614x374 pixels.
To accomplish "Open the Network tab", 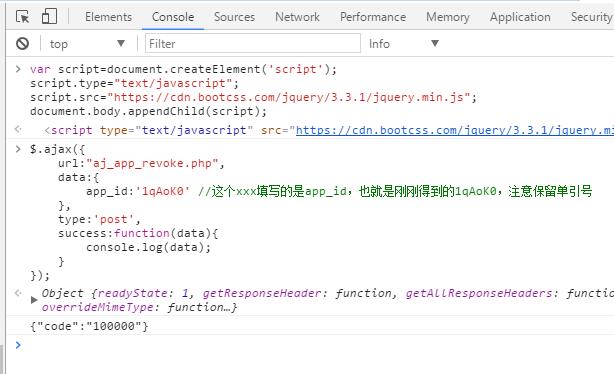I will coord(297,17).
